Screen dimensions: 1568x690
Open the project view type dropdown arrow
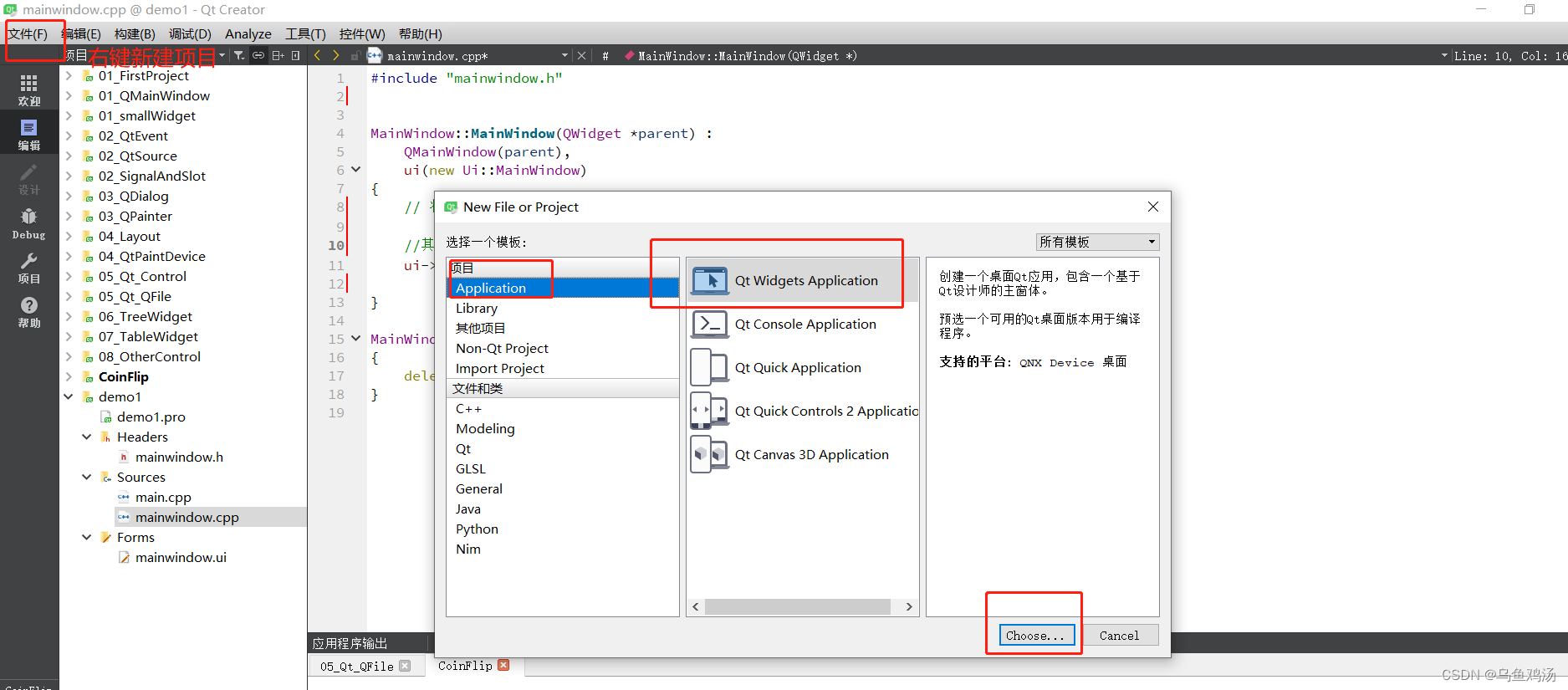click(222, 56)
